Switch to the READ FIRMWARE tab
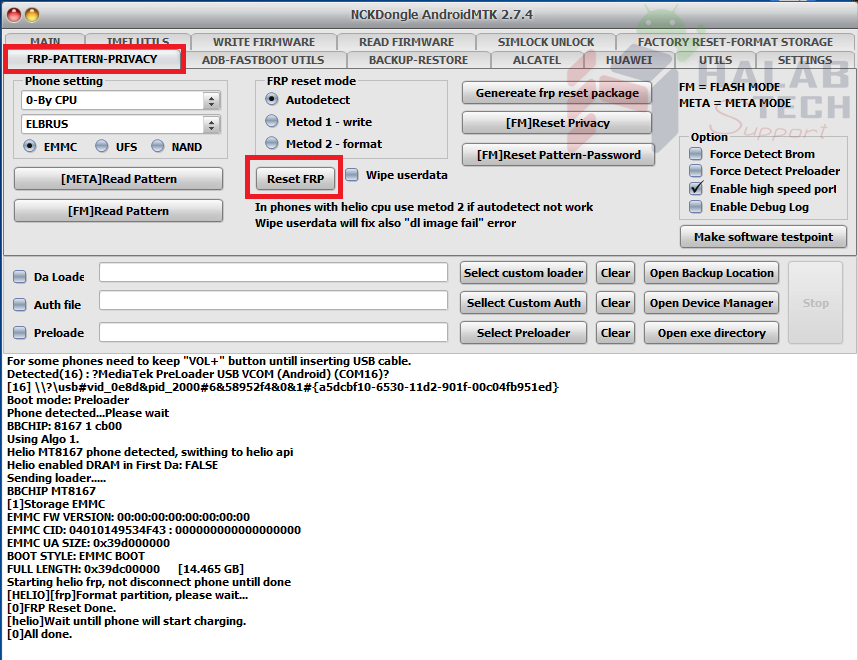Screen dimensions: 858x660 click(x=406, y=42)
